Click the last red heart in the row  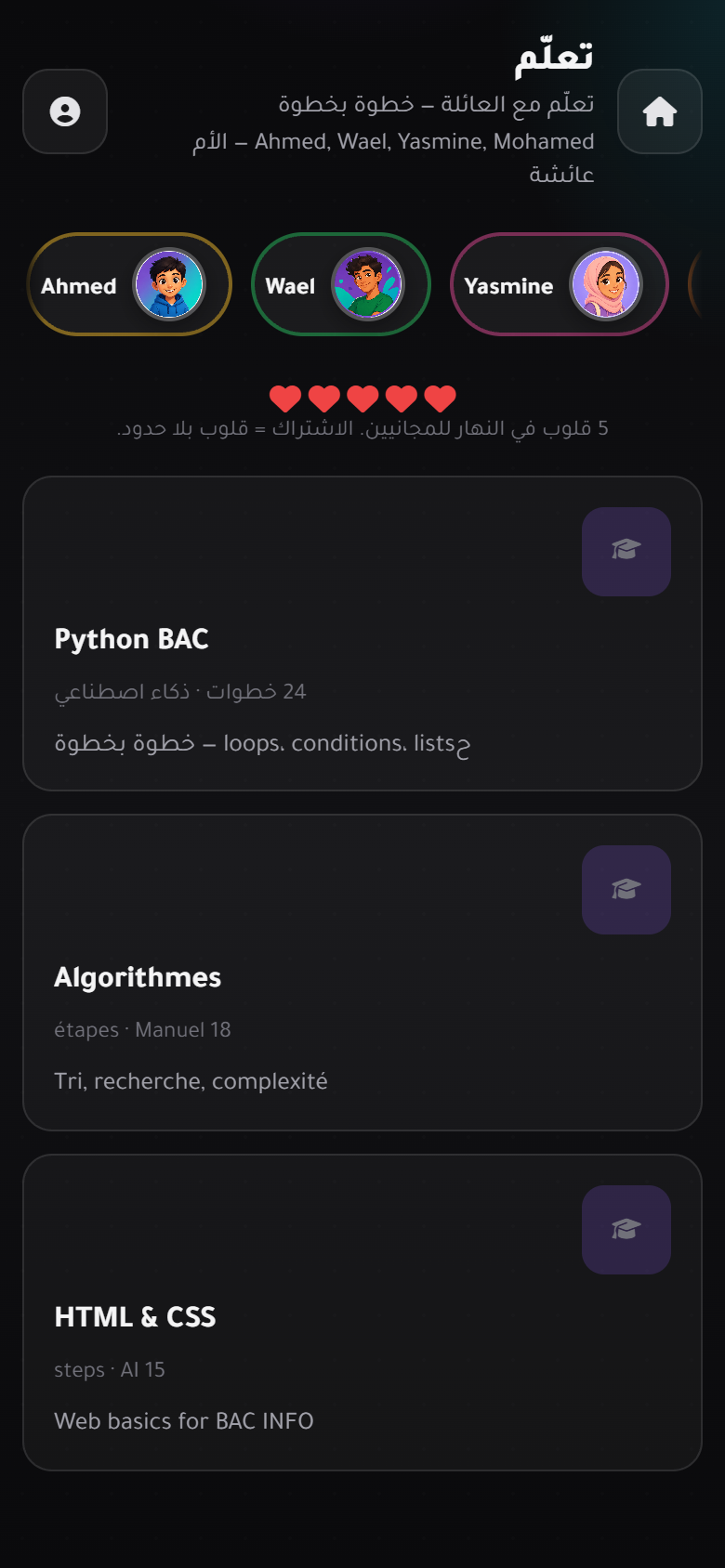coord(440,399)
